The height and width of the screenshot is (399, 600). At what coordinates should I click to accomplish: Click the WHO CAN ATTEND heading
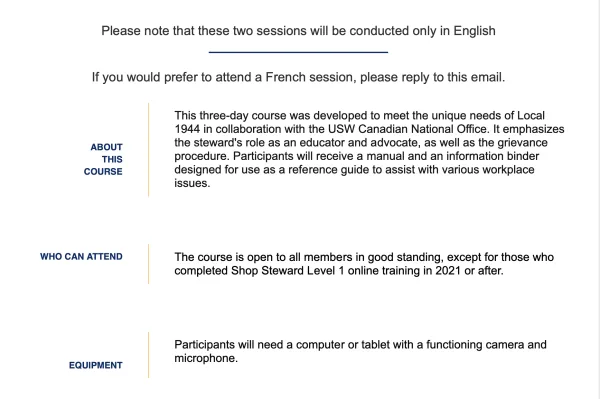pyautogui.click(x=81, y=256)
